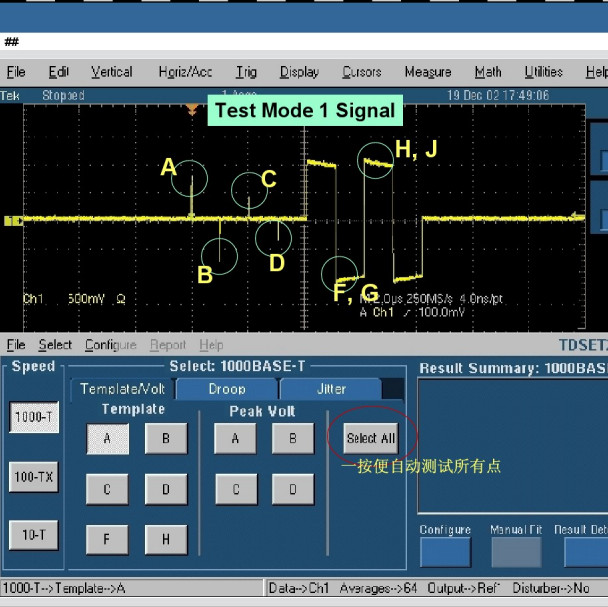608x607 pixels.
Task: Click the Manual Fit button
Action: tap(515, 552)
